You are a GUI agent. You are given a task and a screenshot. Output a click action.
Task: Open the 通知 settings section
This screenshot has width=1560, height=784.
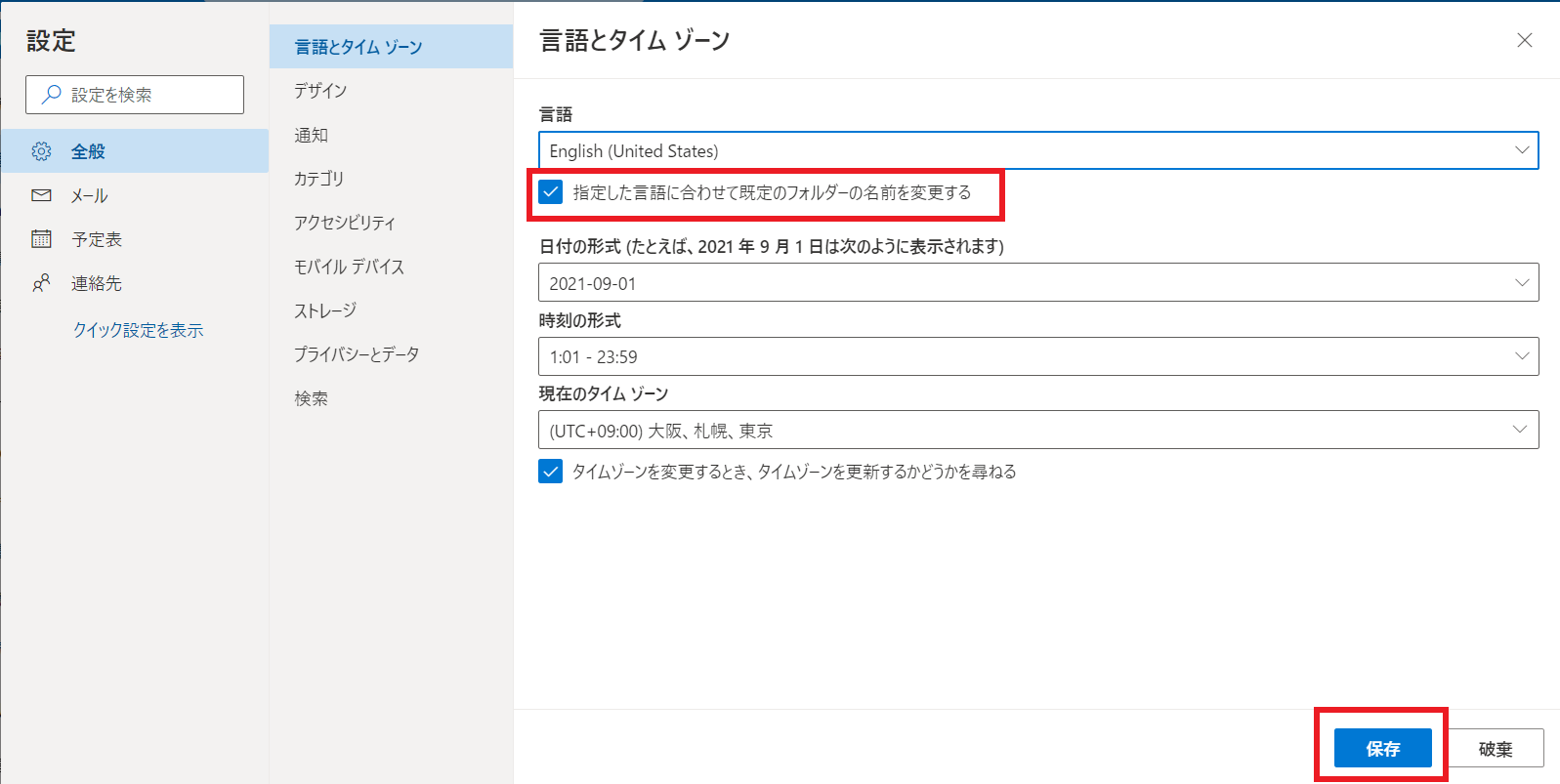pos(312,135)
